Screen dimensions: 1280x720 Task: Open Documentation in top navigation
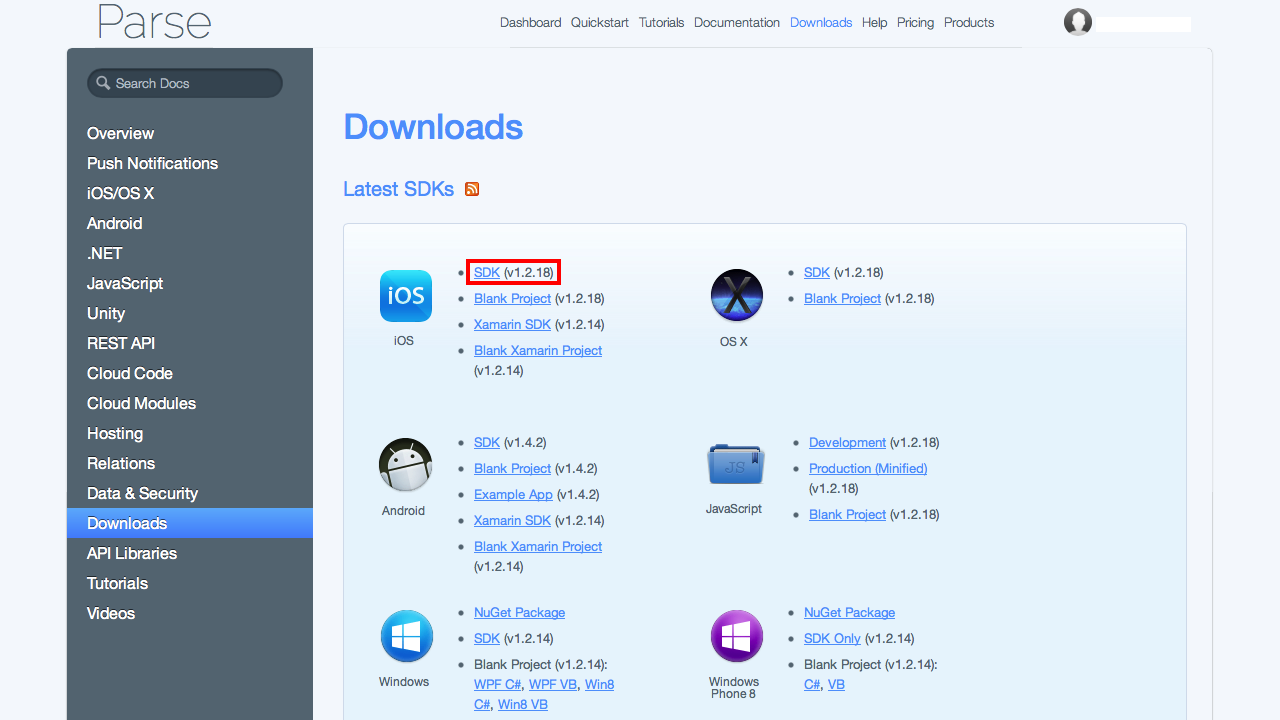click(x=737, y=22)
